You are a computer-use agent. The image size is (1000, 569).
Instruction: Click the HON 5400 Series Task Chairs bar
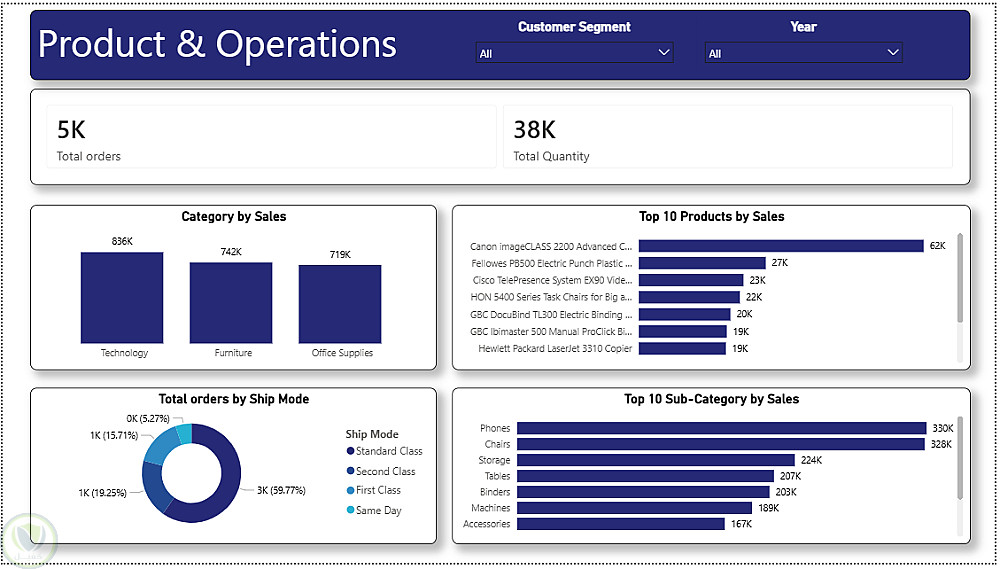tap(689, 297)
